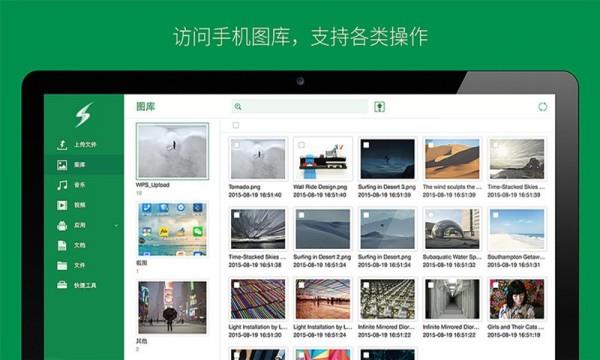Open the upload file icon in sidebar

pyautogui.click(x=62, y=145)
